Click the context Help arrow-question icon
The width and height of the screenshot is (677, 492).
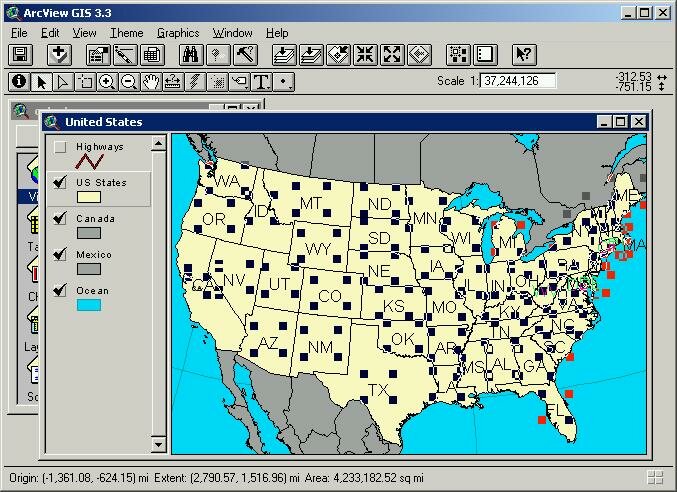click(524, 55)
